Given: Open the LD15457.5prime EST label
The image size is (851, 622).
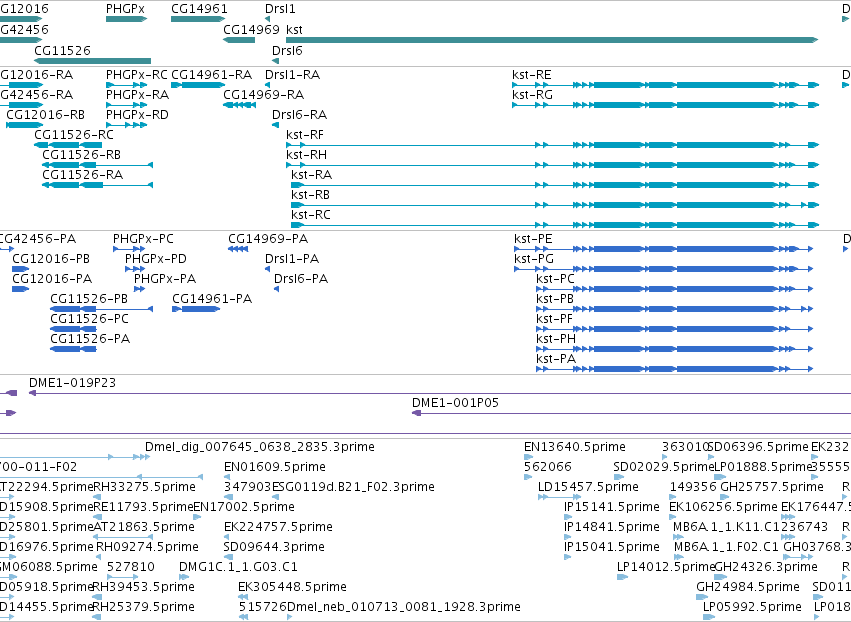Looking at the screenshot, I should pyautogui.click(x=588, y=487).
